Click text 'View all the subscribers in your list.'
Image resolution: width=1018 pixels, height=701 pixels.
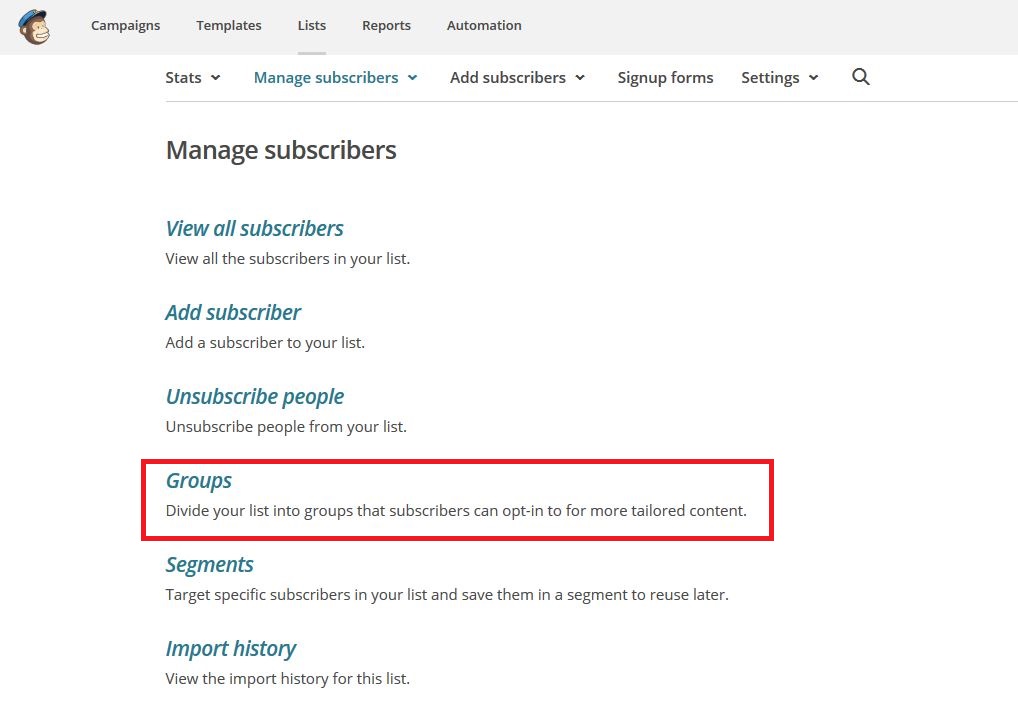[x=288, y=259]
